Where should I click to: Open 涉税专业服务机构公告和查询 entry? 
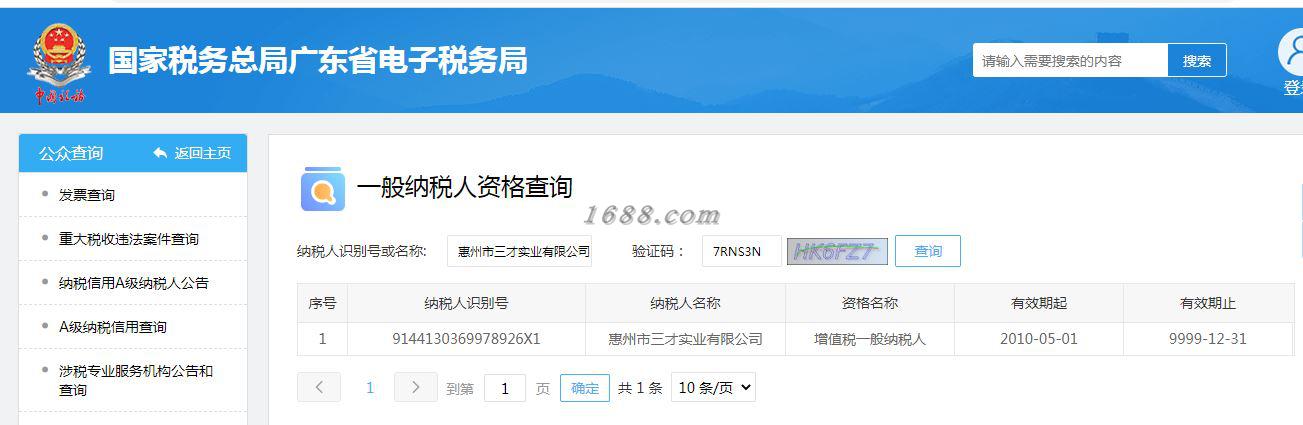coord(136,380)
